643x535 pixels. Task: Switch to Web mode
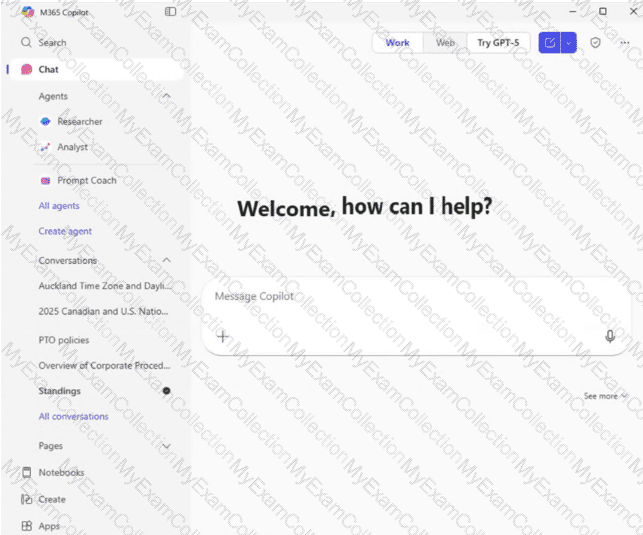click(445, 43)
